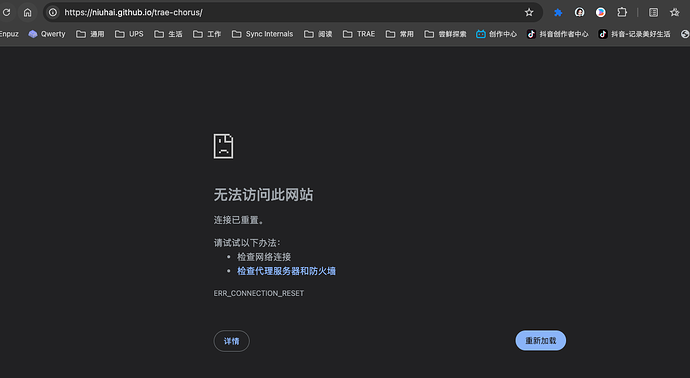Image resolution: width=690 pixels, height=378 pixels.
Task: Open the 抖音创作者中心 bookmark
Action: (558, 34)
